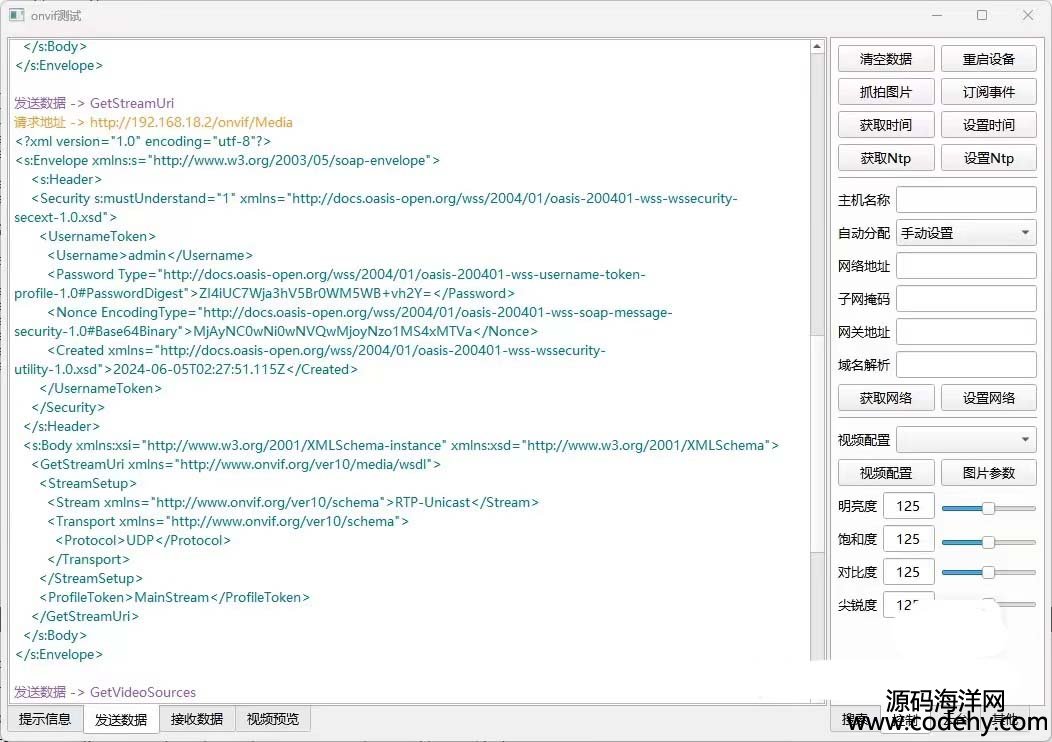This screenshot has height=742, width=1052.
Task: Click the onvif app icon in title bar
Action: point(16,15)
